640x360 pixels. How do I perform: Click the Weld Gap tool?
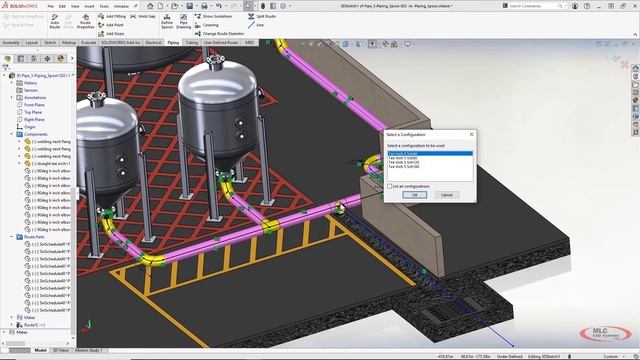[143, 16]
